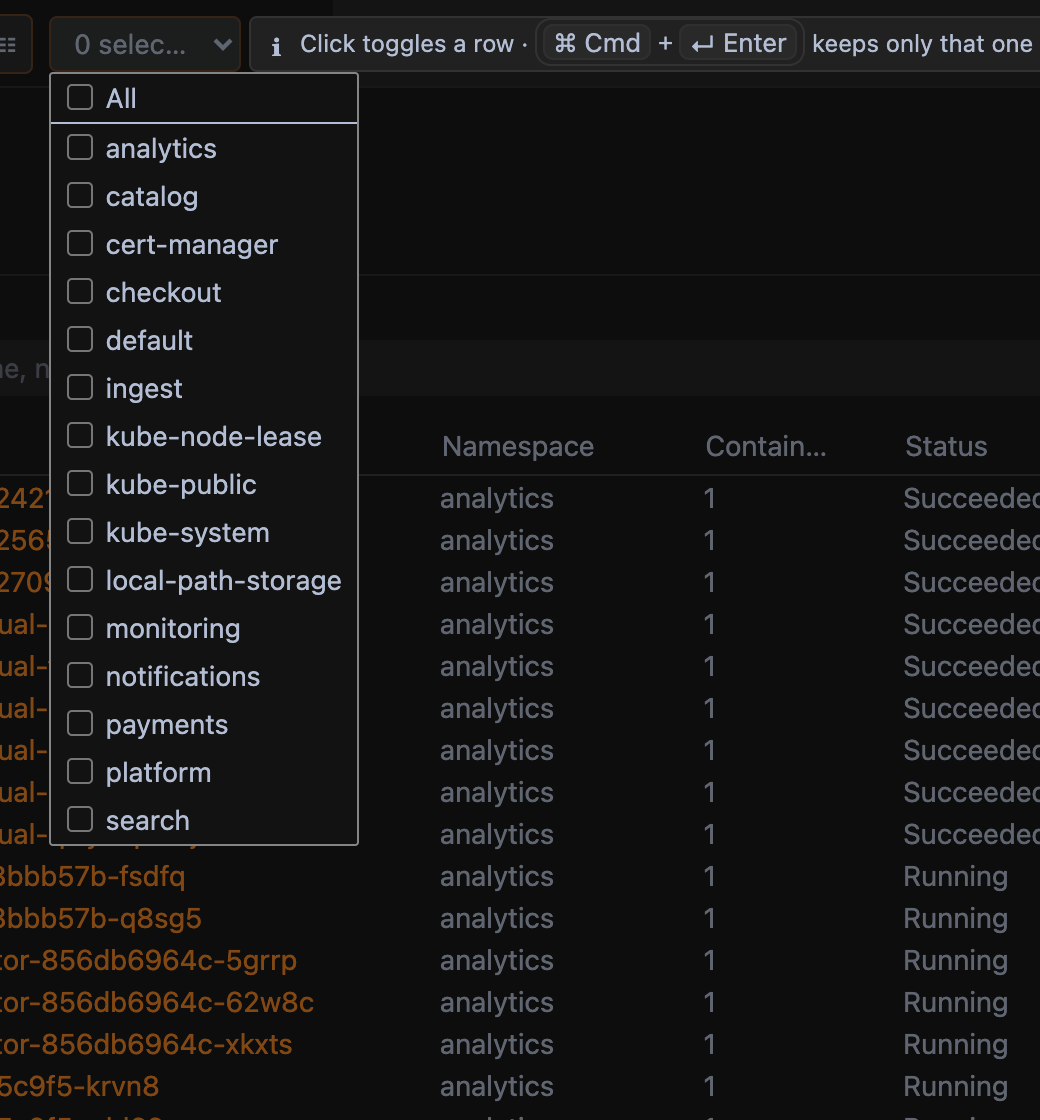Click the Enter key hint badge
The image size is (1040, 1120).
click(739, 44)
